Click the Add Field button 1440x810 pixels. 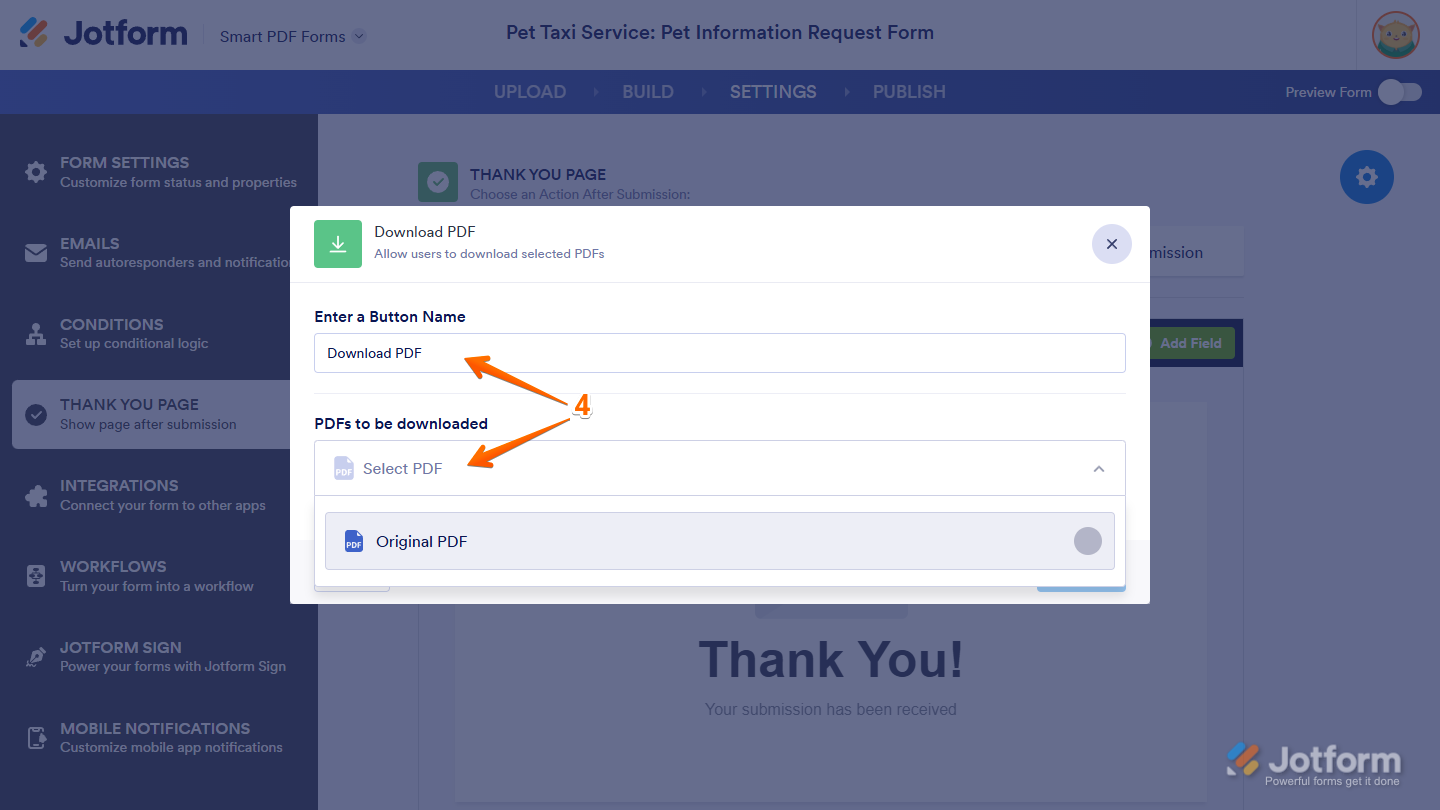tap(1190, 343)
